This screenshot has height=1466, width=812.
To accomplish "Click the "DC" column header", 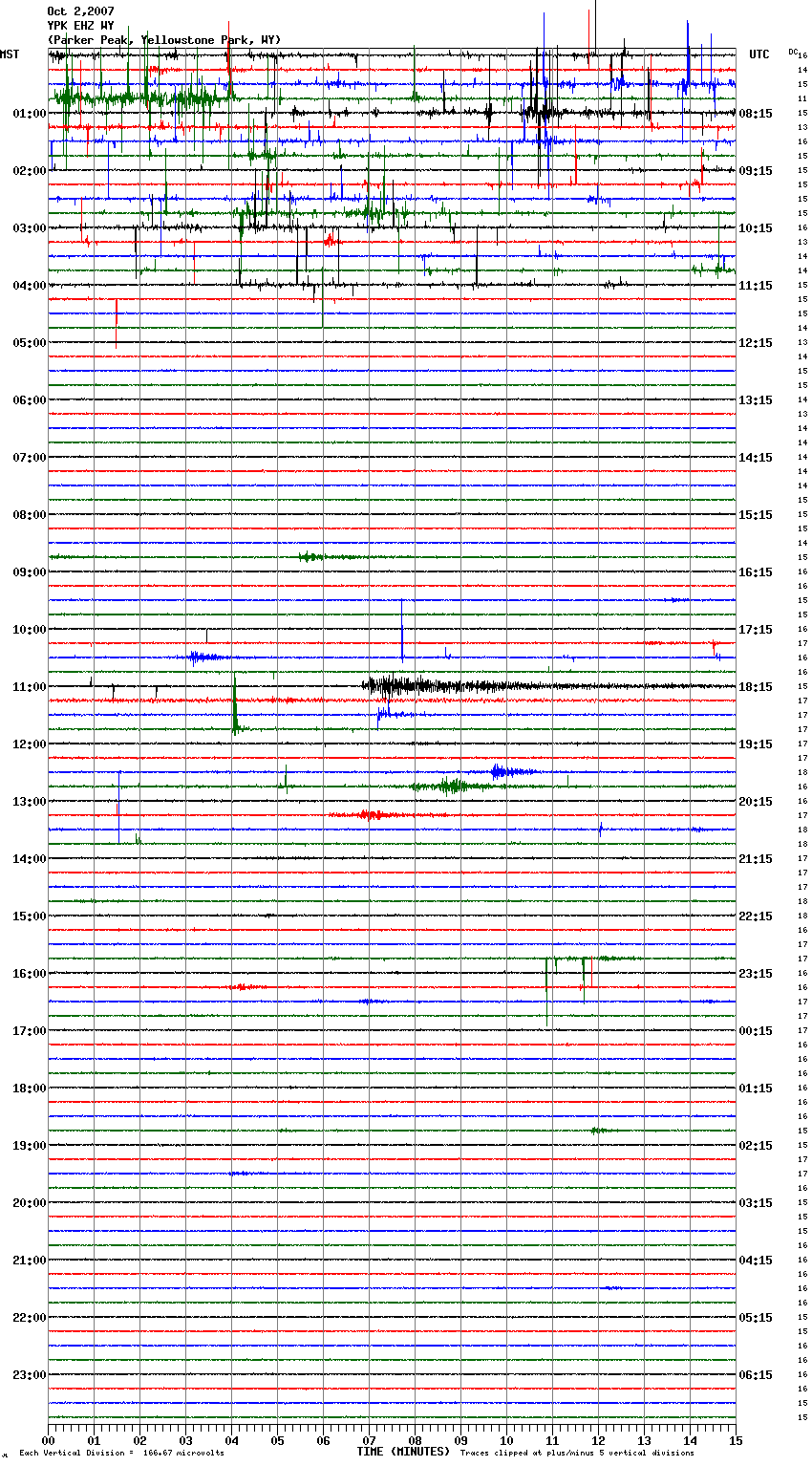I will tap(793, 52).
